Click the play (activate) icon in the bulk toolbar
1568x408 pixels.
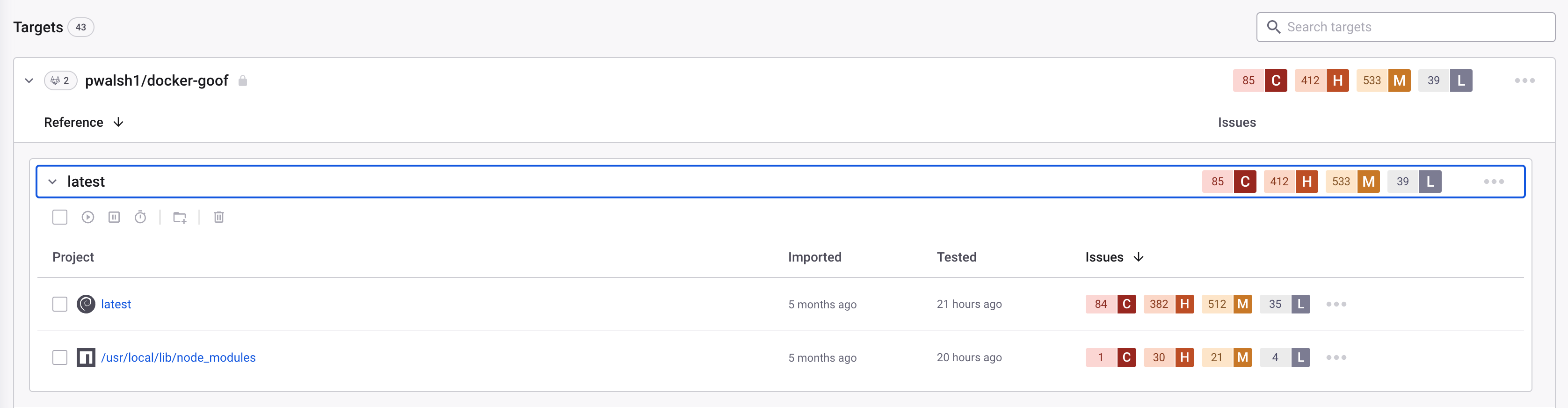[x=87, y=218]
